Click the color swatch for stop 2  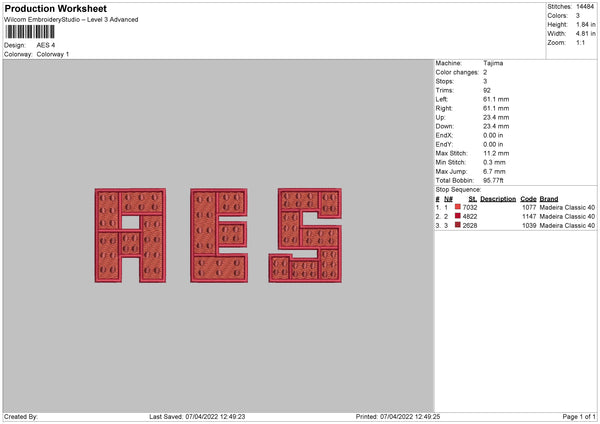457,216
